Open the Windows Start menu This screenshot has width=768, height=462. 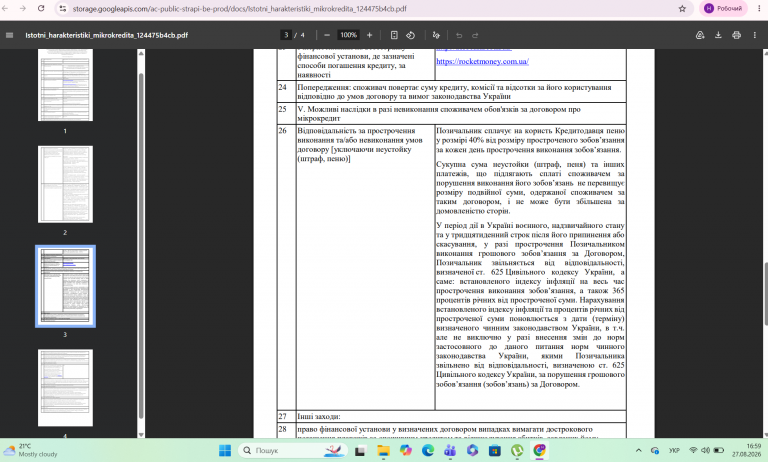[x=225, y=450]
